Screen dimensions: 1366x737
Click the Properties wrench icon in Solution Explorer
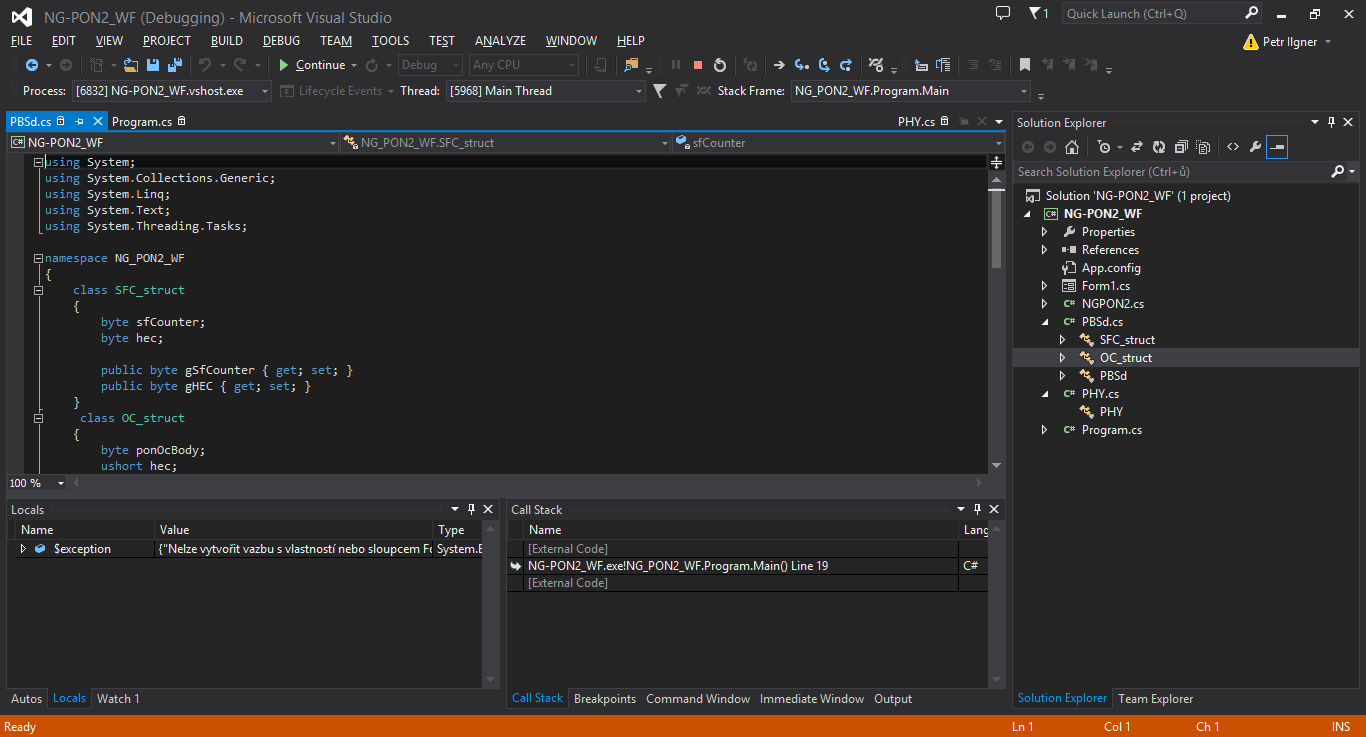tap(1255, 147)
